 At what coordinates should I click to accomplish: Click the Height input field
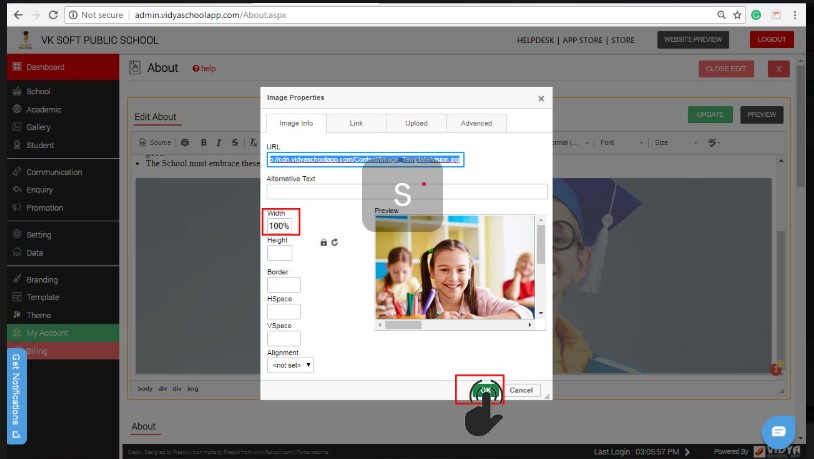(280, 253)
